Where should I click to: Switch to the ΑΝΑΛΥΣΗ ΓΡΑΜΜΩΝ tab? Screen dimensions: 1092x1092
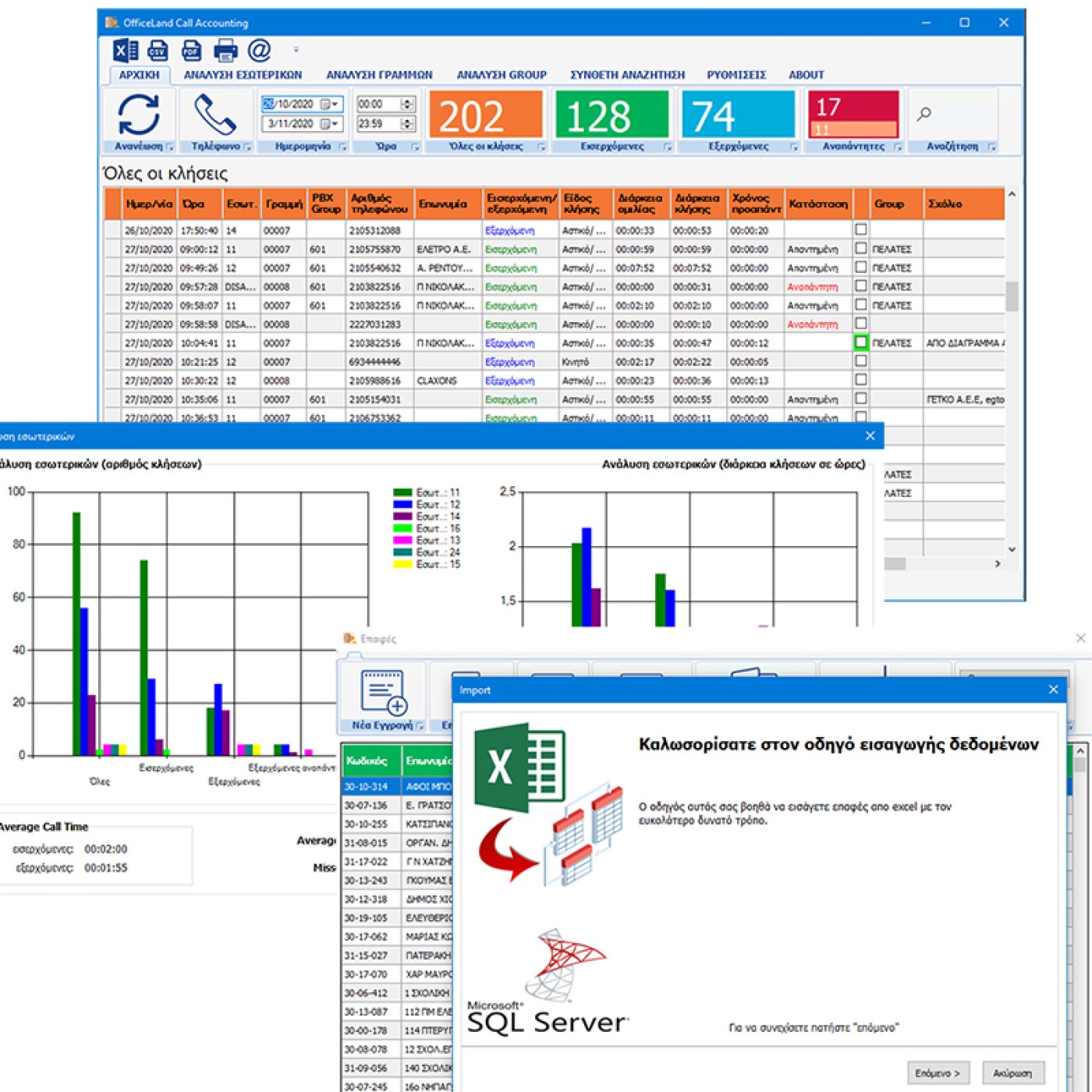379,75
